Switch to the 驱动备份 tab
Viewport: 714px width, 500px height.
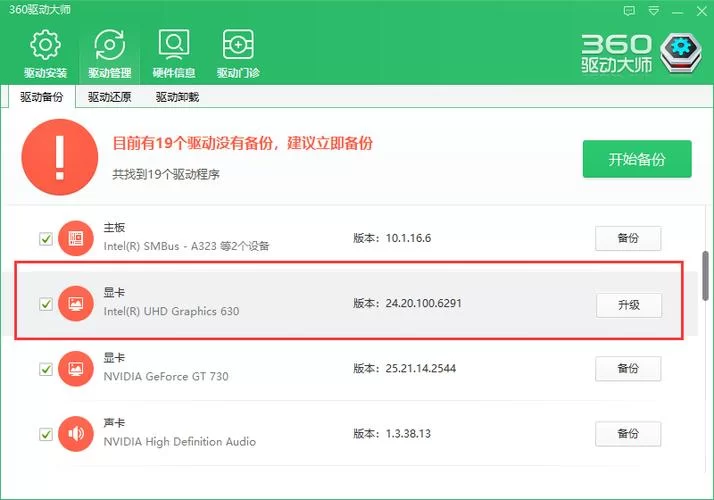(41, 97)
